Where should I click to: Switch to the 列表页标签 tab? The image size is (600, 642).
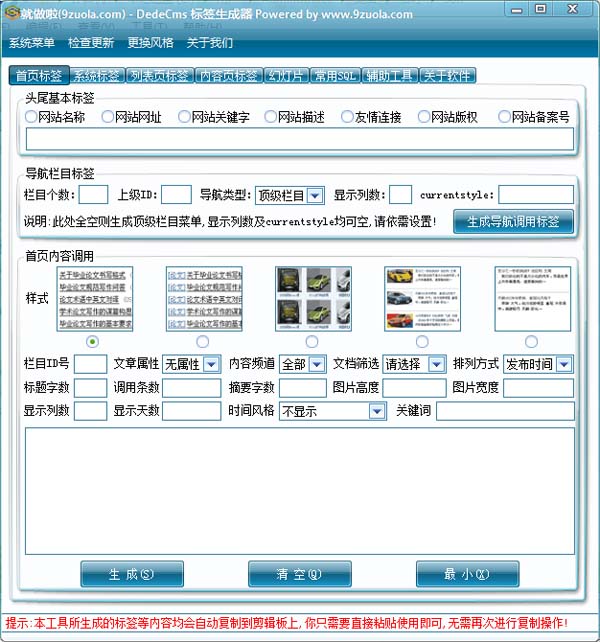[x=160, y=76]
